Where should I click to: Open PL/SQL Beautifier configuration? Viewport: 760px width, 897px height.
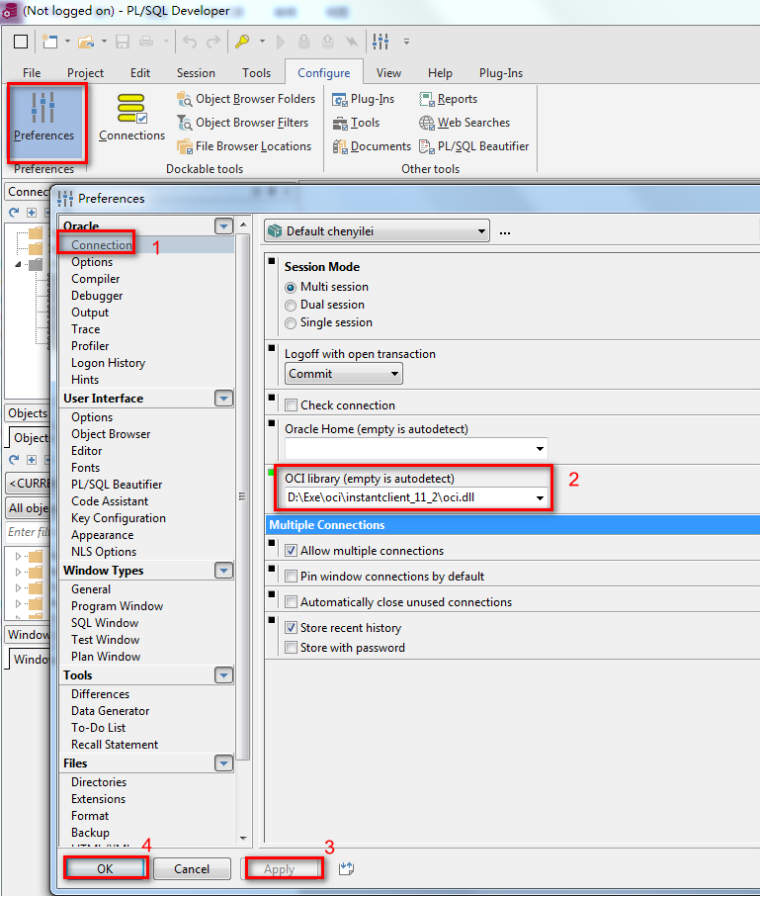[x=474, y=146]
